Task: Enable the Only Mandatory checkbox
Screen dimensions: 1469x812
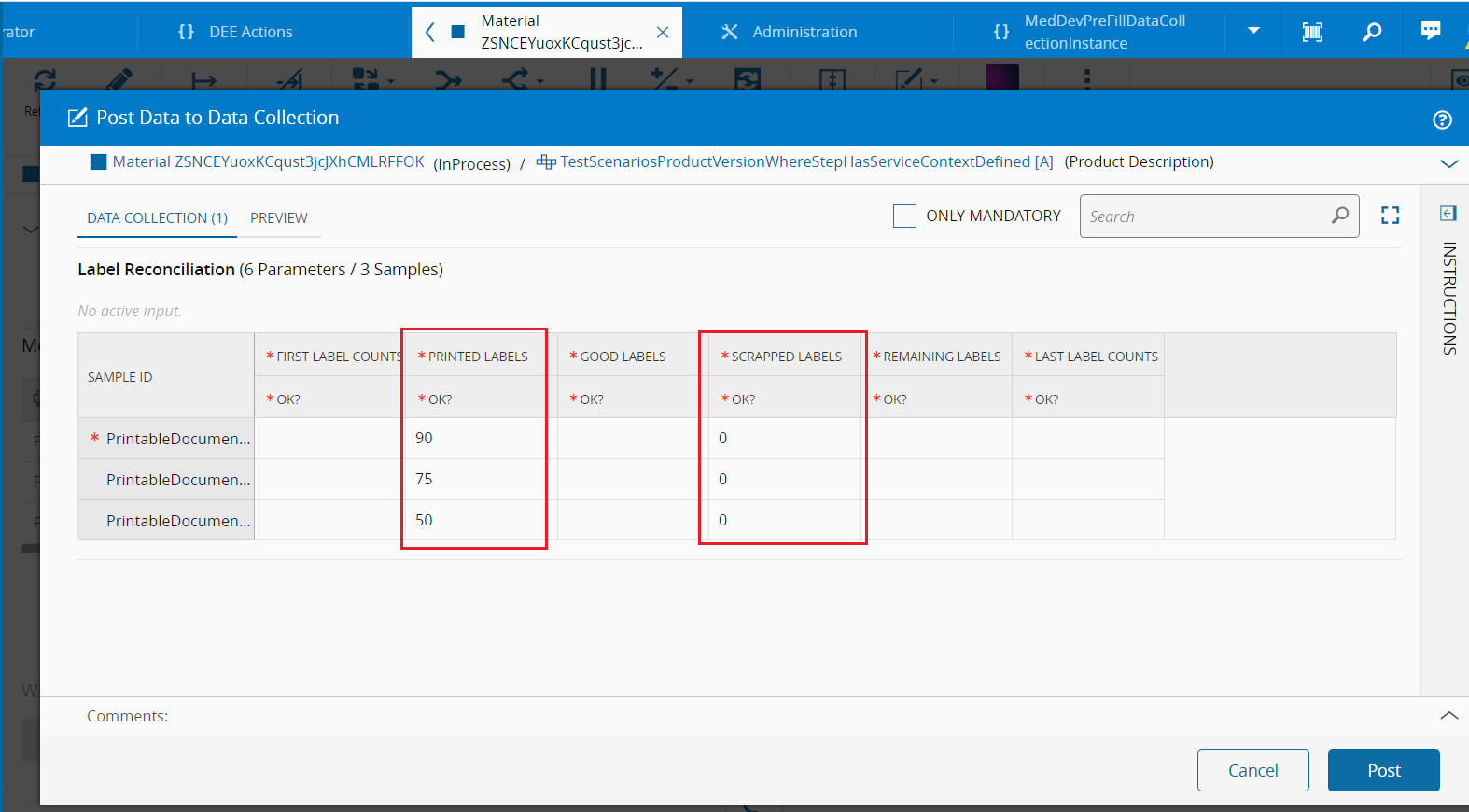Action: [904, 216]
